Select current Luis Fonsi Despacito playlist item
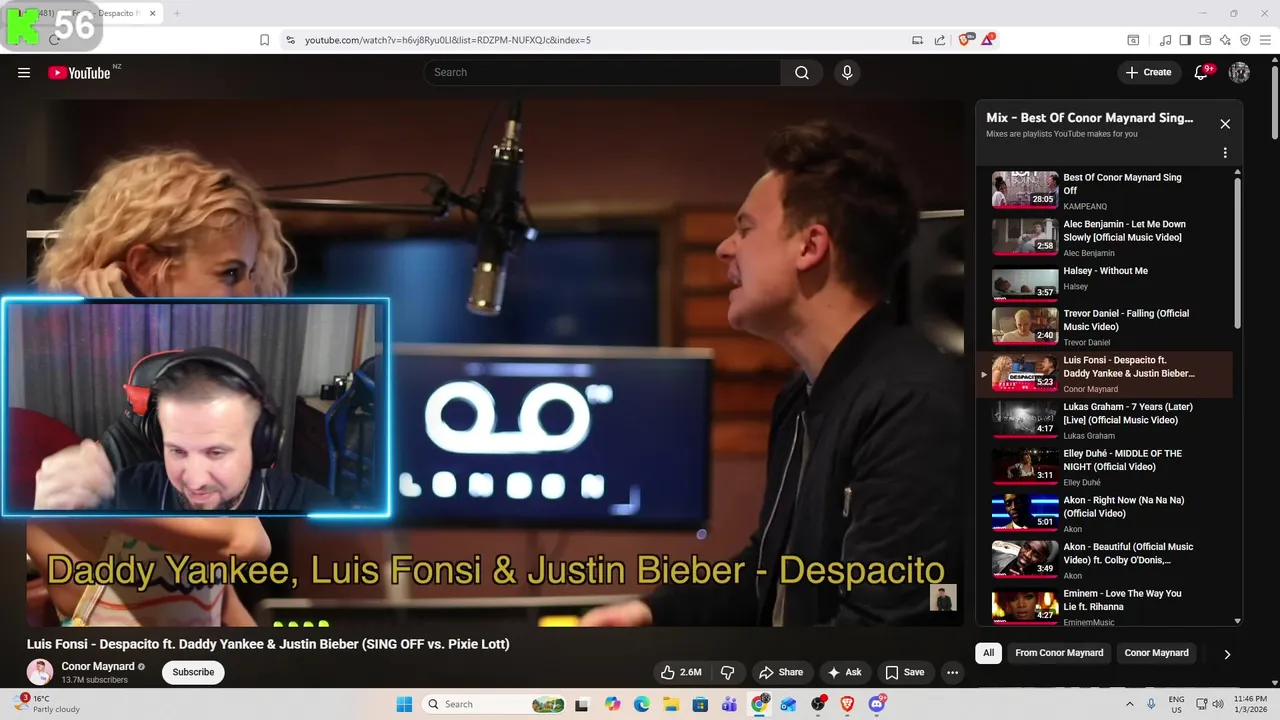This screenshot has width=1280, height=720. (x=1105, y=374)
